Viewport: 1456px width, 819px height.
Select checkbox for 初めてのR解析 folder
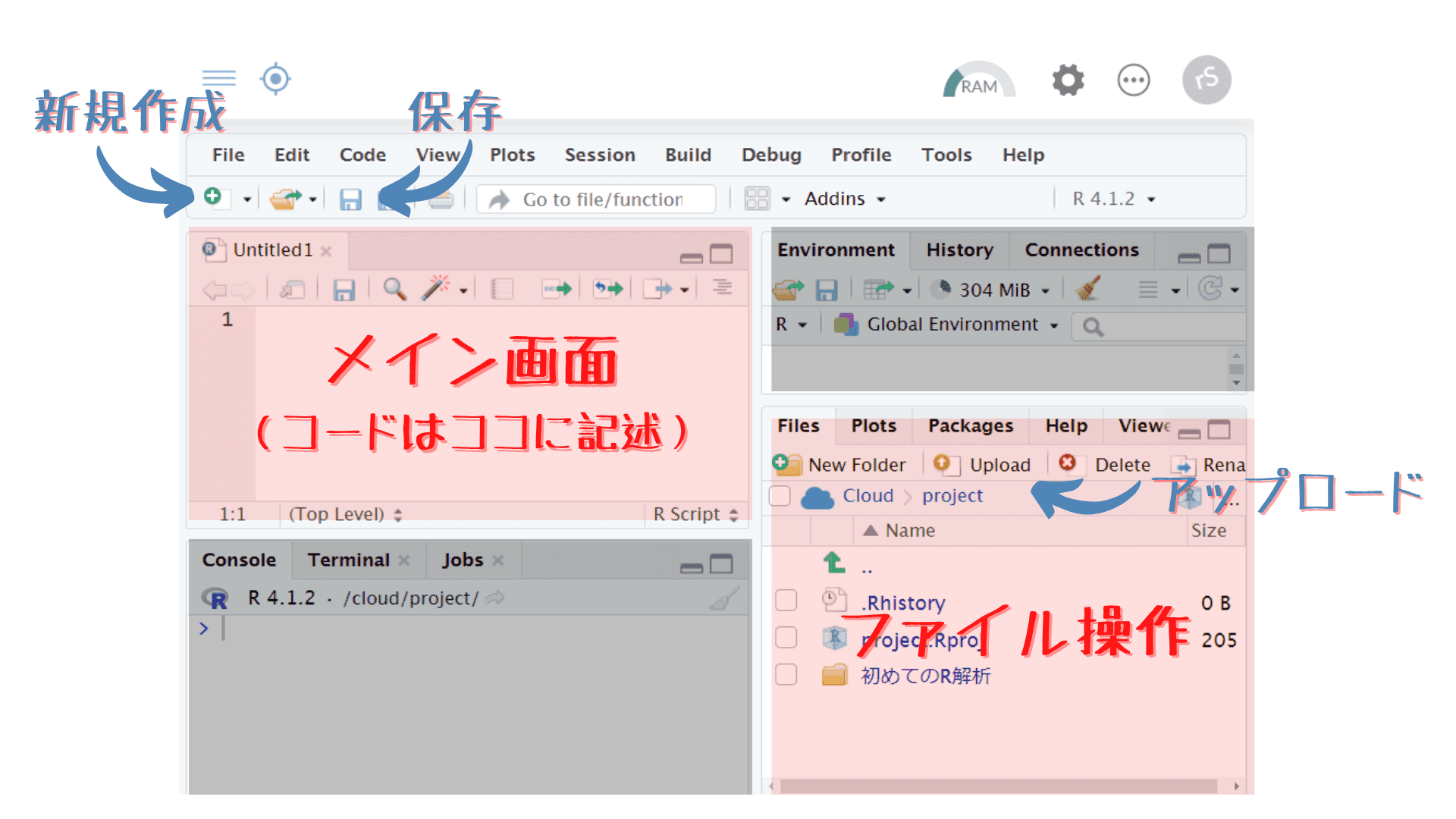[786, 674]
